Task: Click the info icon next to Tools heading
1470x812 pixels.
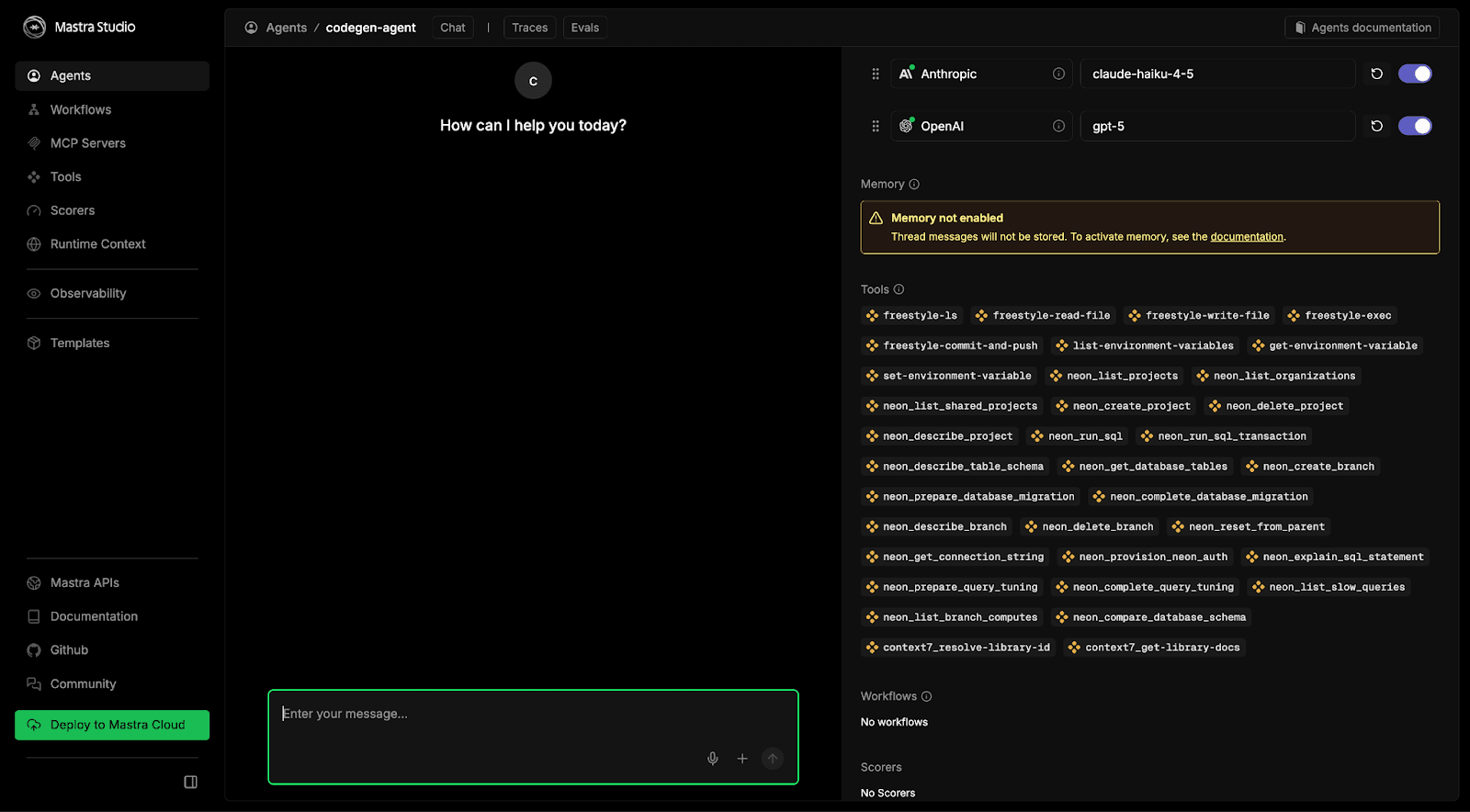Action: (899, 289)
